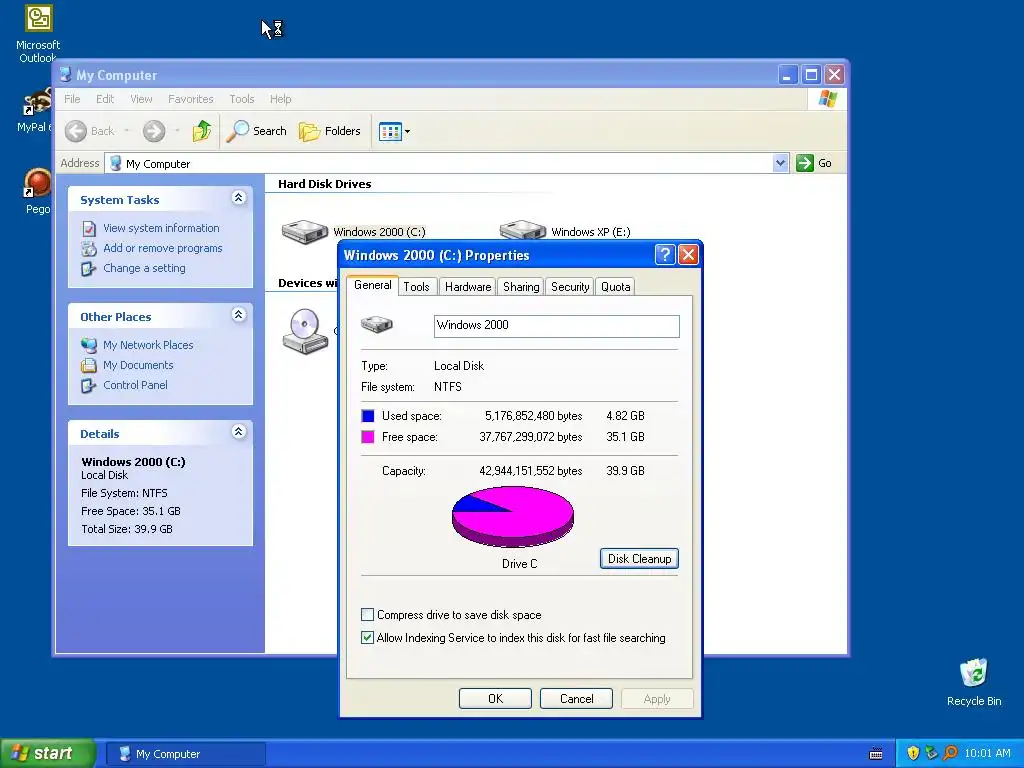Viewport: 1024px width, 768px height.
Task: Click OK in Properties dialog
Action: click(495, 699)
